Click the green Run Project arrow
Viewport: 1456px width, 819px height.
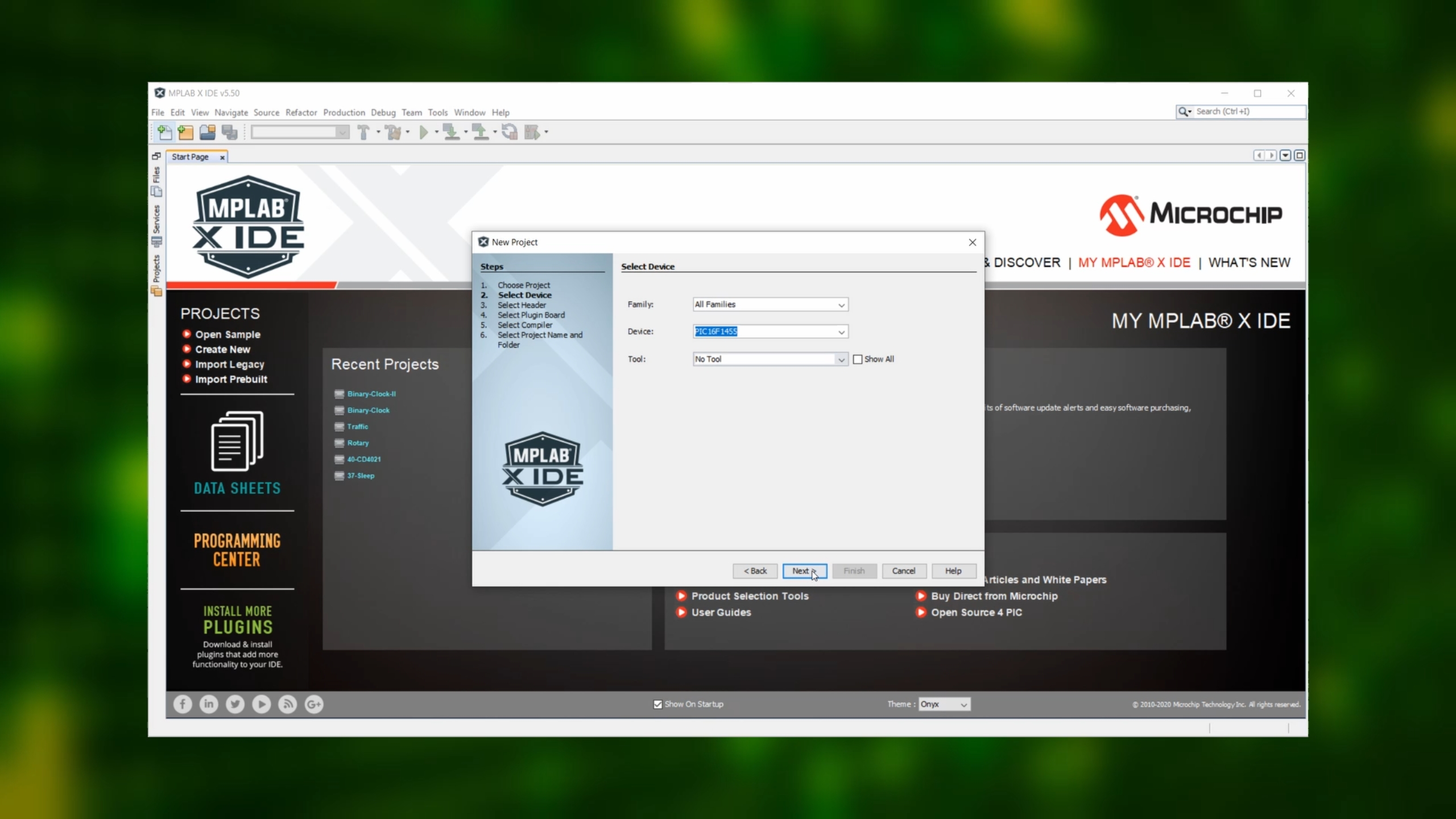coord(423,133)
